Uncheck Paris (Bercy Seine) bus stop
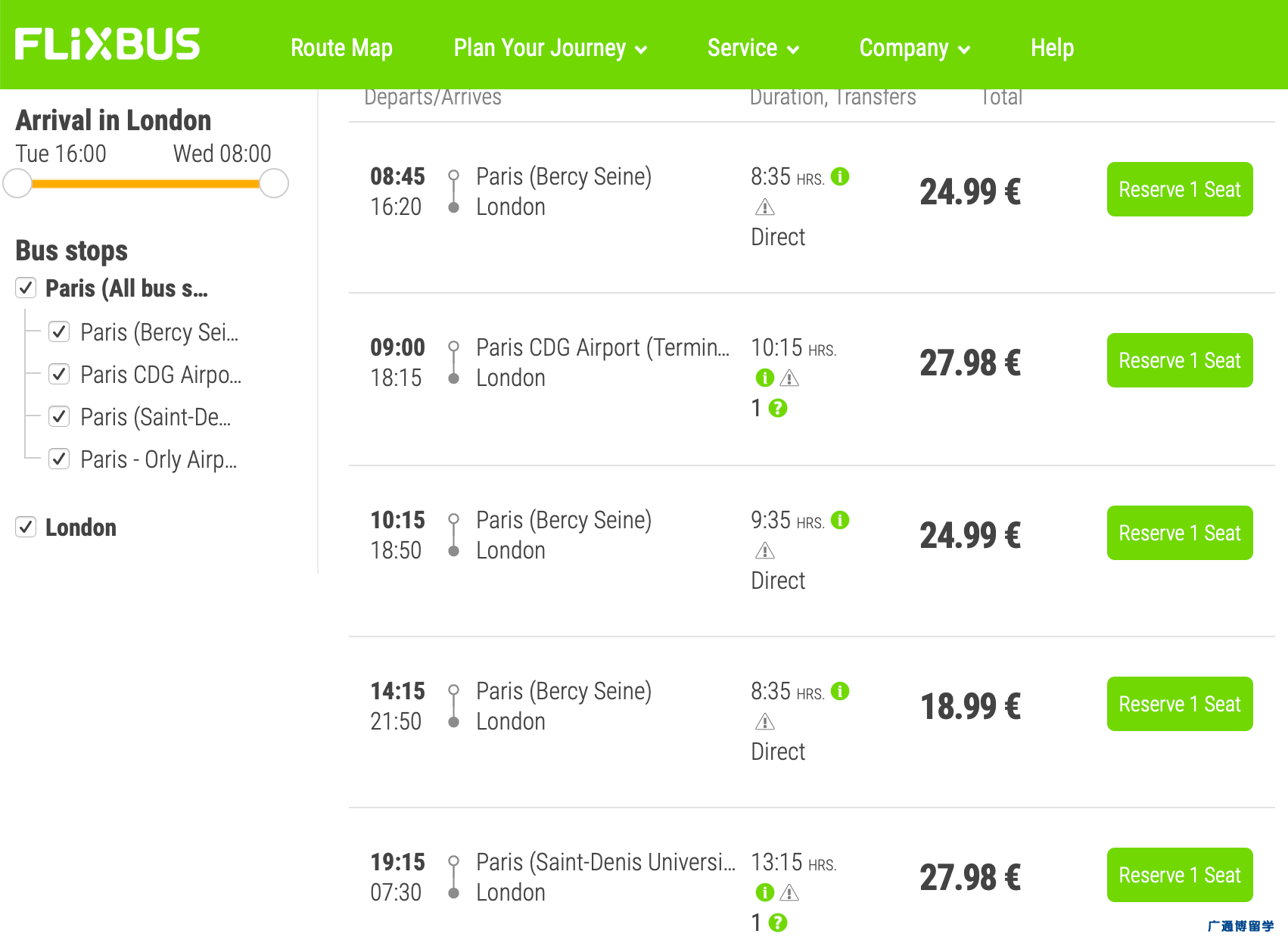The image size is (1288, 943). click(59, 332)
